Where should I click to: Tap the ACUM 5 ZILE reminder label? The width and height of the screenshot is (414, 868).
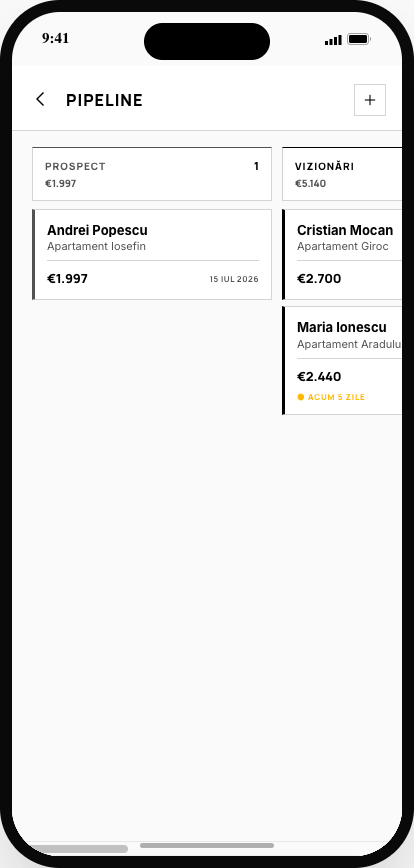tap(337, 397)
